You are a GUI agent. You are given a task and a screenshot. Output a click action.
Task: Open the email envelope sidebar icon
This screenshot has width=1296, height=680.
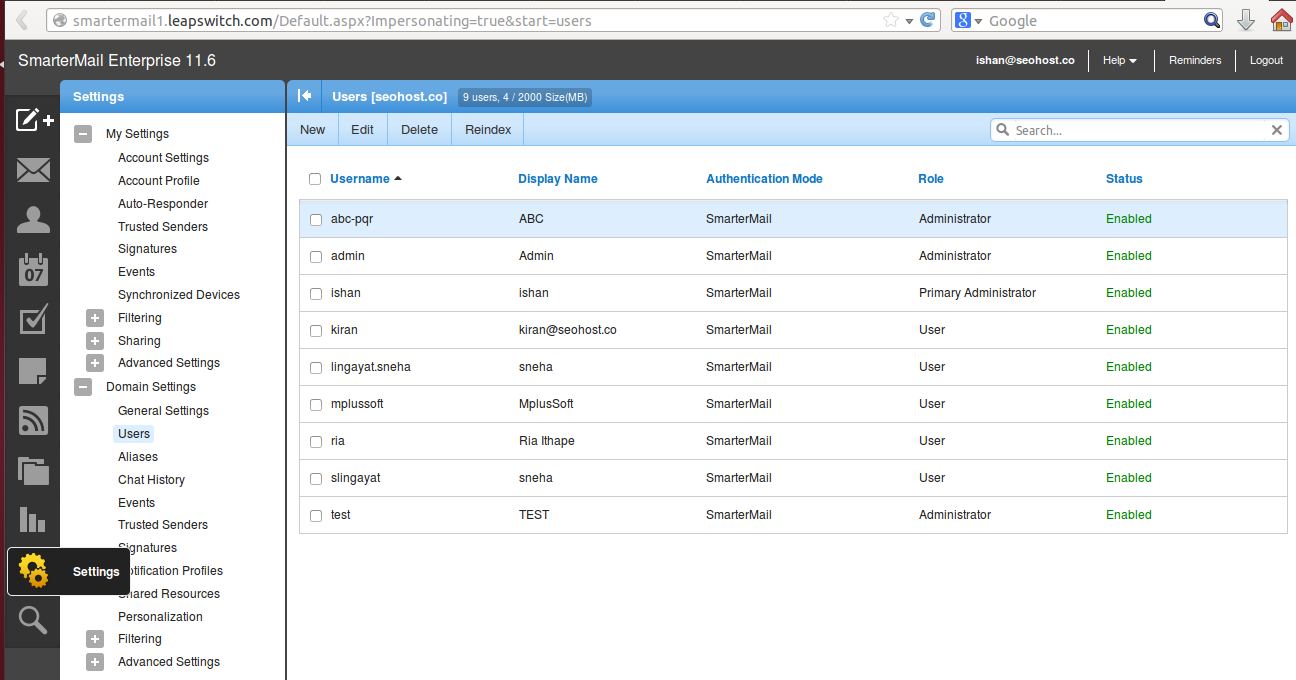coord(33,171)
